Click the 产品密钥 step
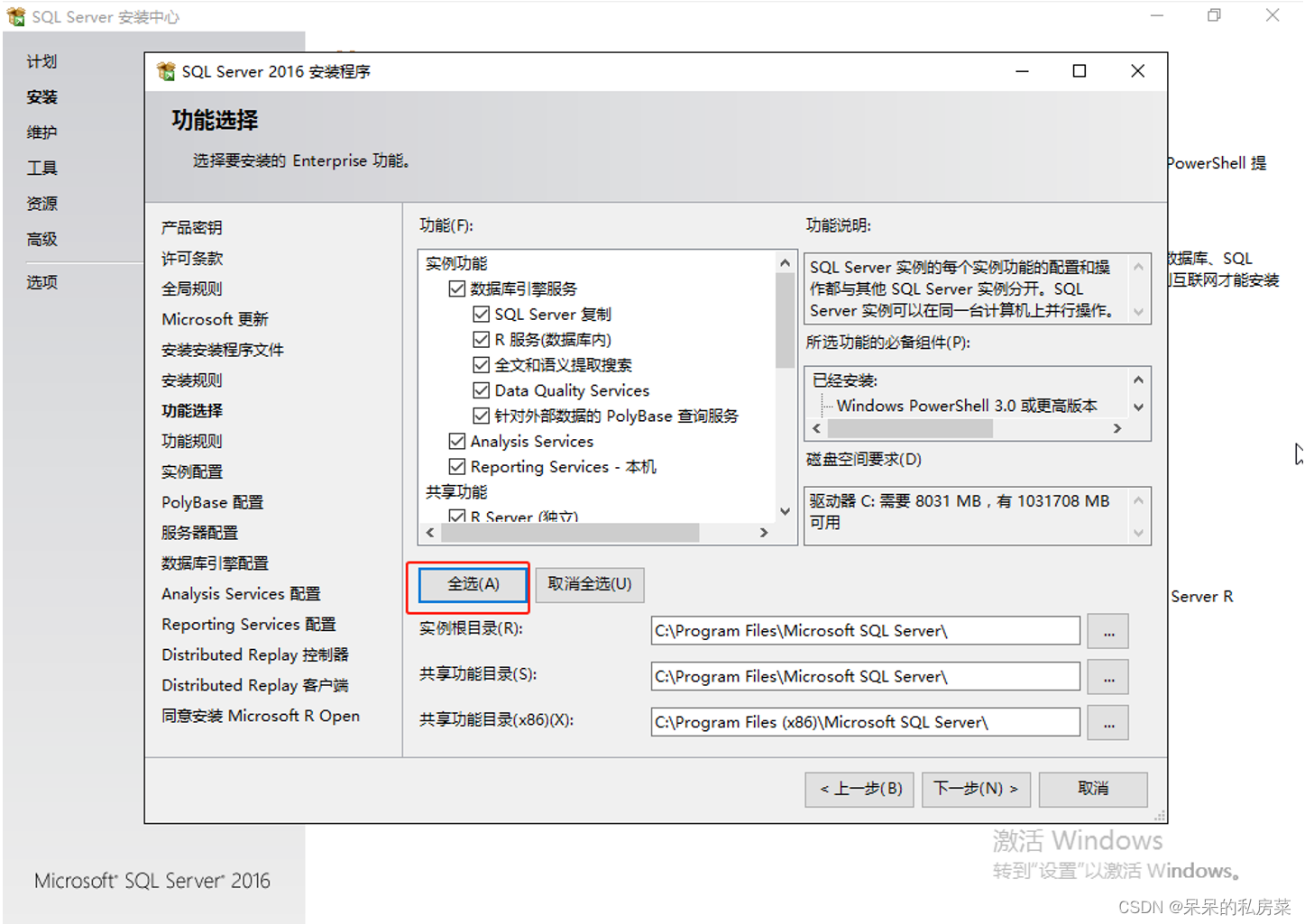Viewport: 1305px width, 924px height. 192,228
